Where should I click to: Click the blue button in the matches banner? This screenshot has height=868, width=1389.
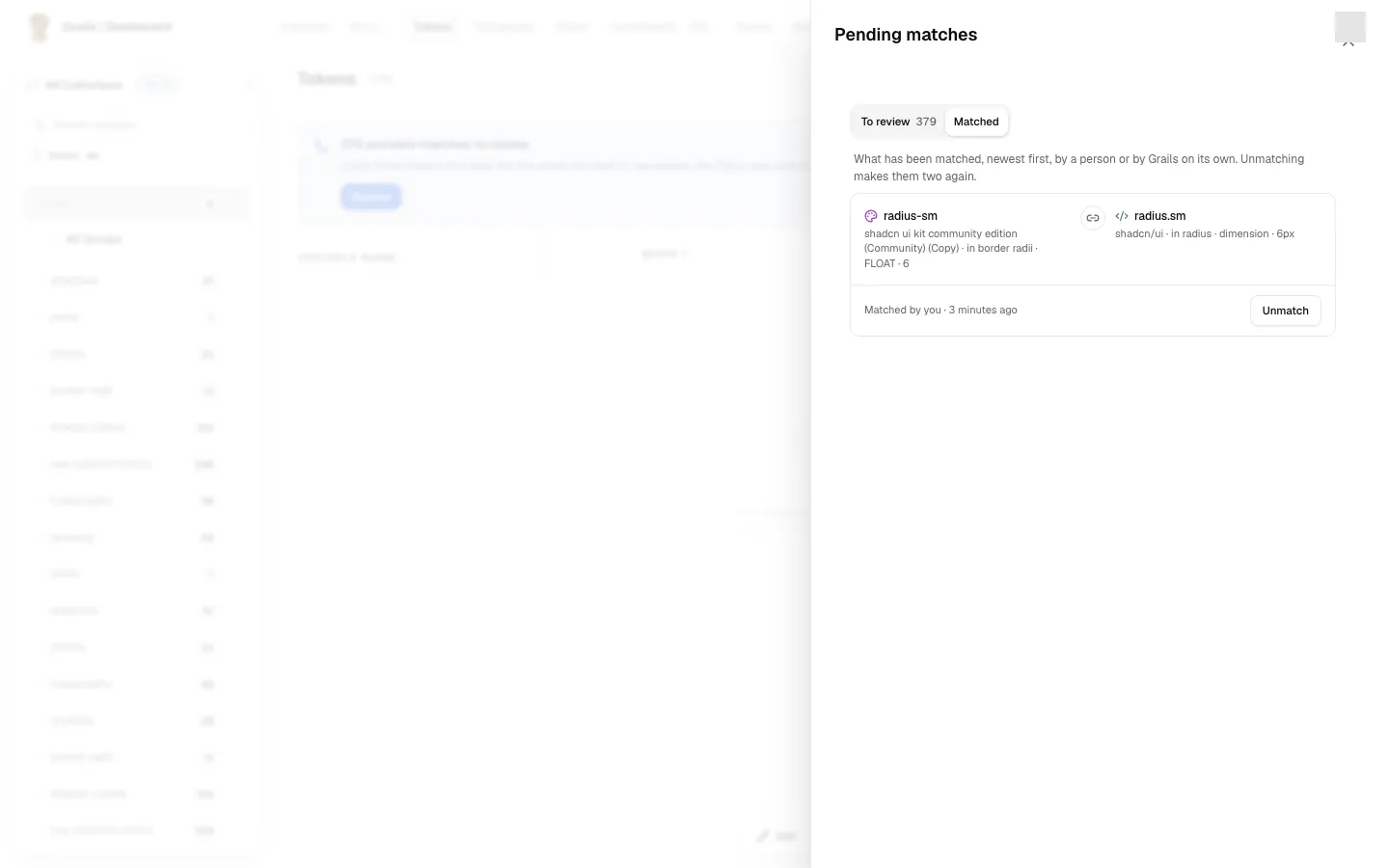pos(370,197)
